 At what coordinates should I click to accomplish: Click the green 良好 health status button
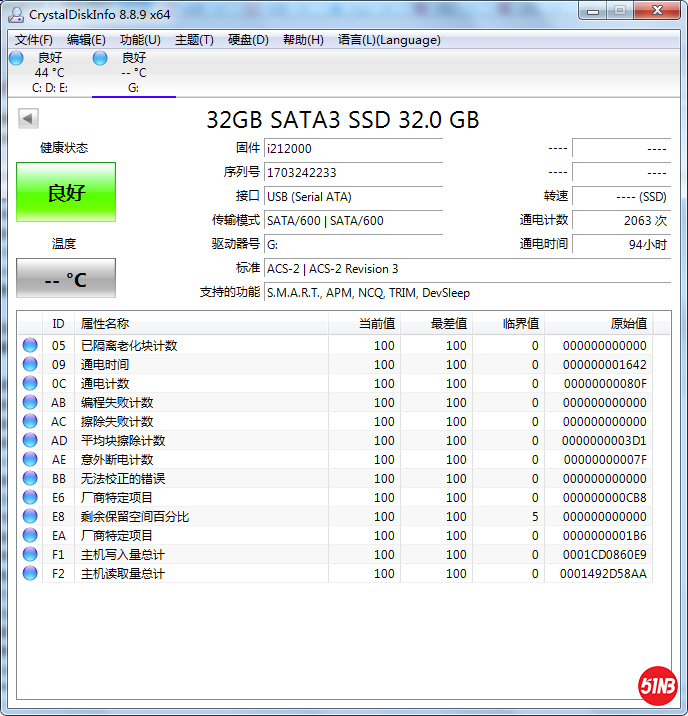coord(66,192)
